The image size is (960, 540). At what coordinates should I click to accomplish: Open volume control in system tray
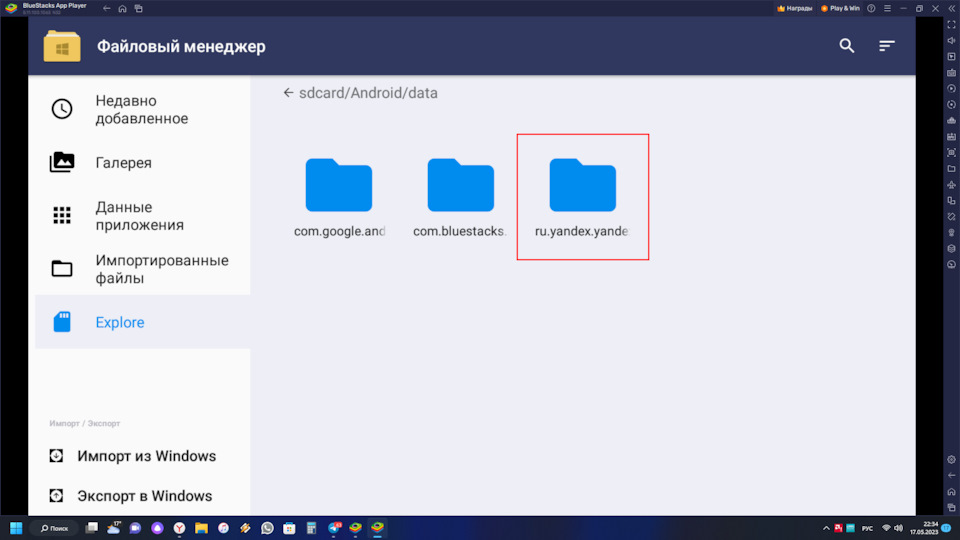(898, 528)
